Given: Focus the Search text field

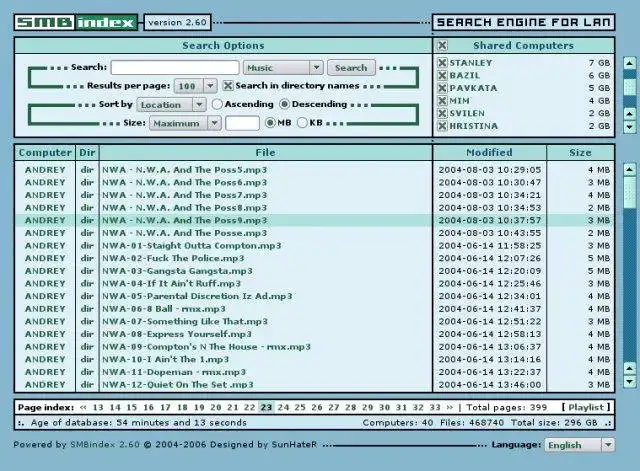Looking at the screenshot, I should point(175,67).
